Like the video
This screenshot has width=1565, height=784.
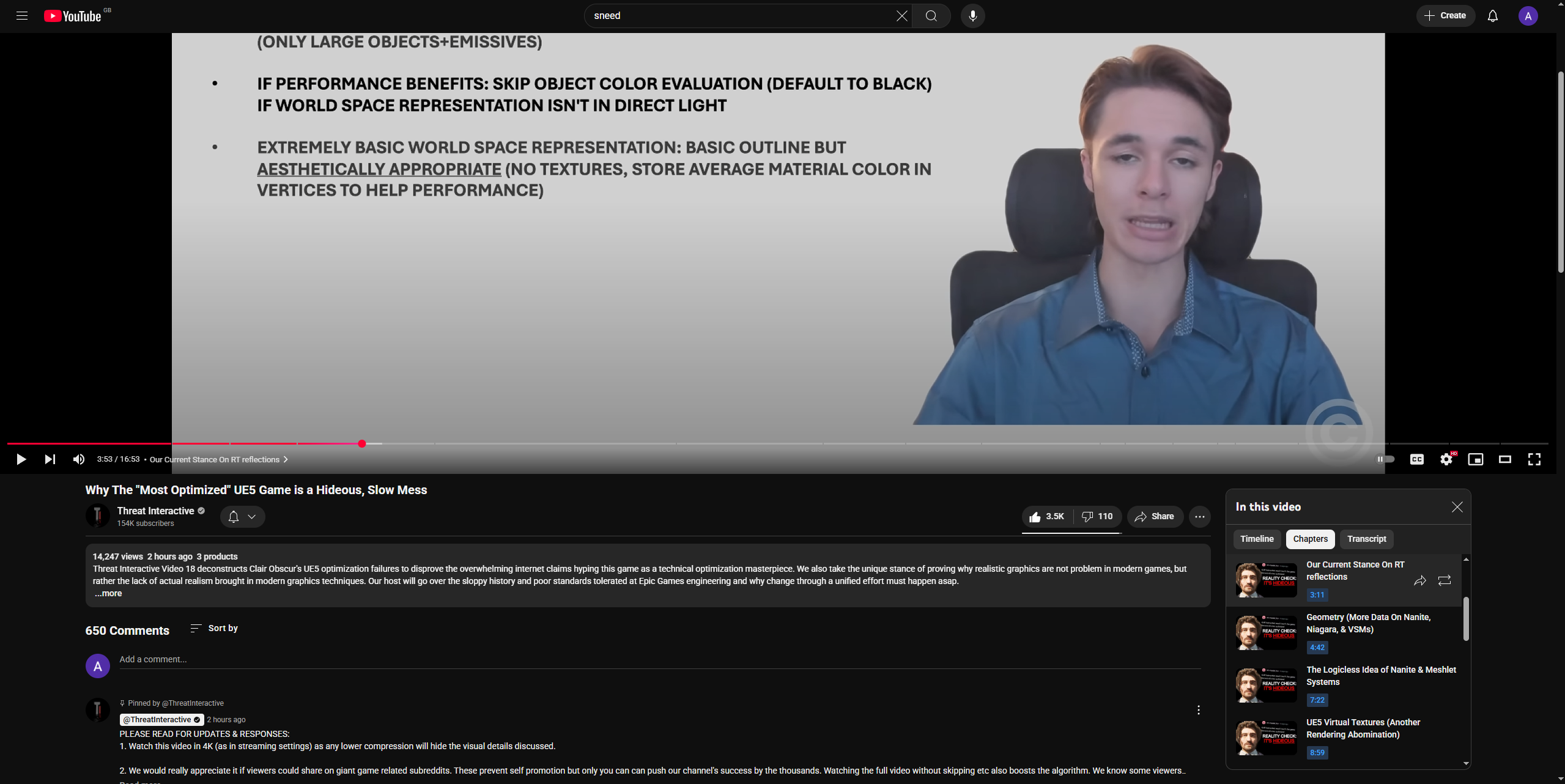pos(1047,517)
